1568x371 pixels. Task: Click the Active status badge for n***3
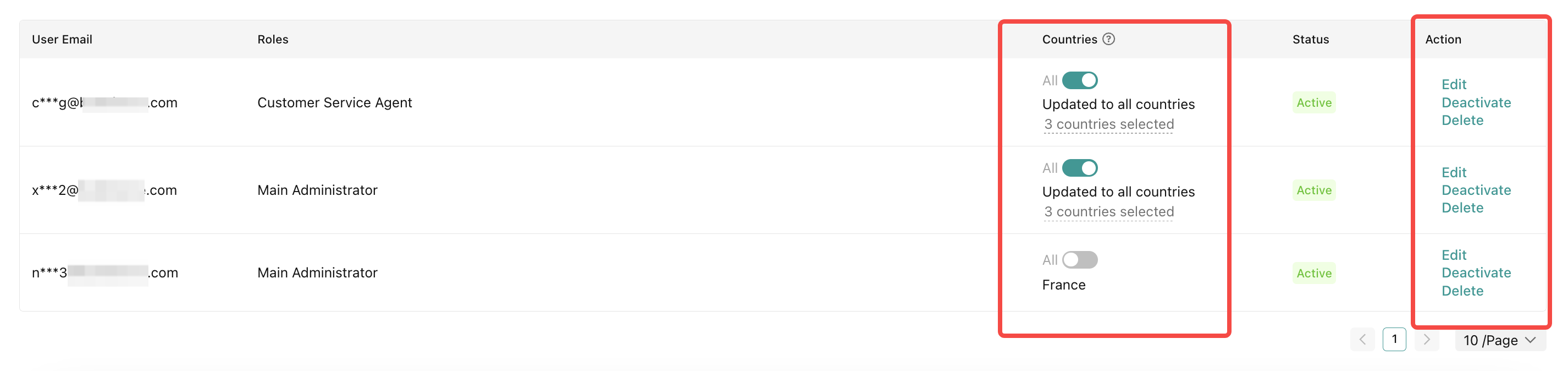tap(1313, 274)
